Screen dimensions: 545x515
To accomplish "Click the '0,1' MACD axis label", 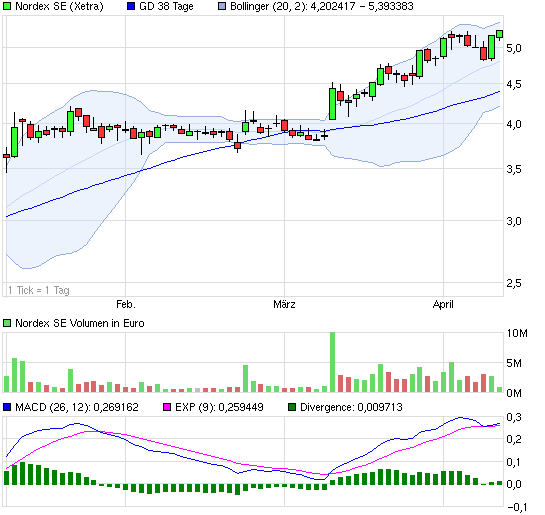I will 514,462.
